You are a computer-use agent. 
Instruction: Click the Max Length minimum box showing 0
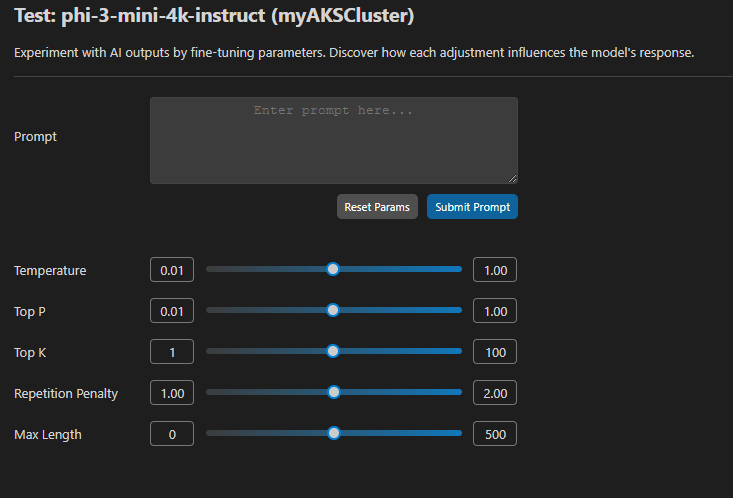coord(172,434)
